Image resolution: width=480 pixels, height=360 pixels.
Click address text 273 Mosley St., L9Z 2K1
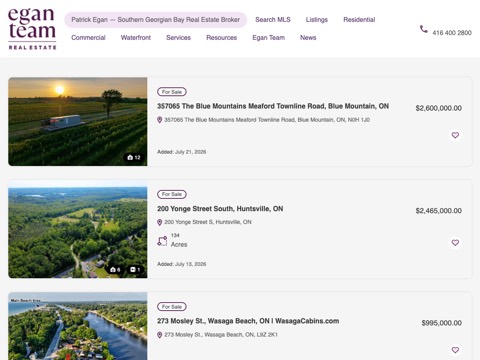pyautogui.click(x=221, y=335)
